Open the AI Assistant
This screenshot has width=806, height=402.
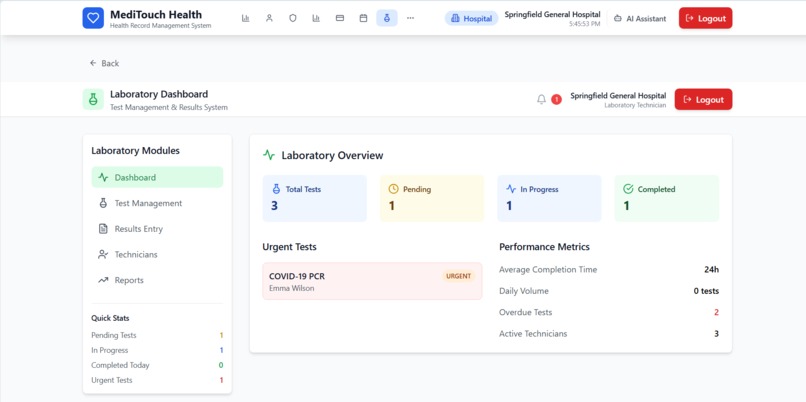pos(640,19)
